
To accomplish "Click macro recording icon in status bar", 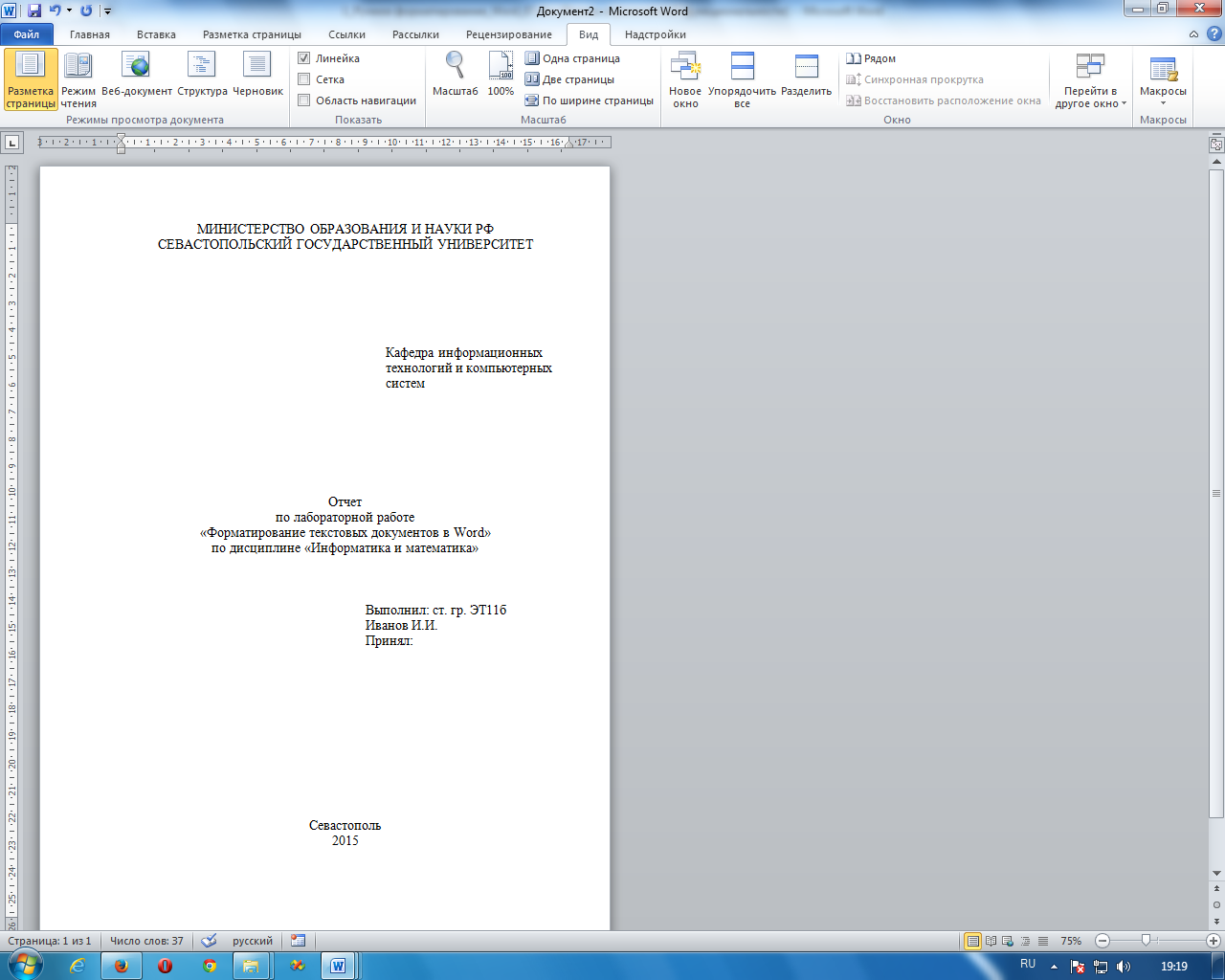I will (299, 941).
